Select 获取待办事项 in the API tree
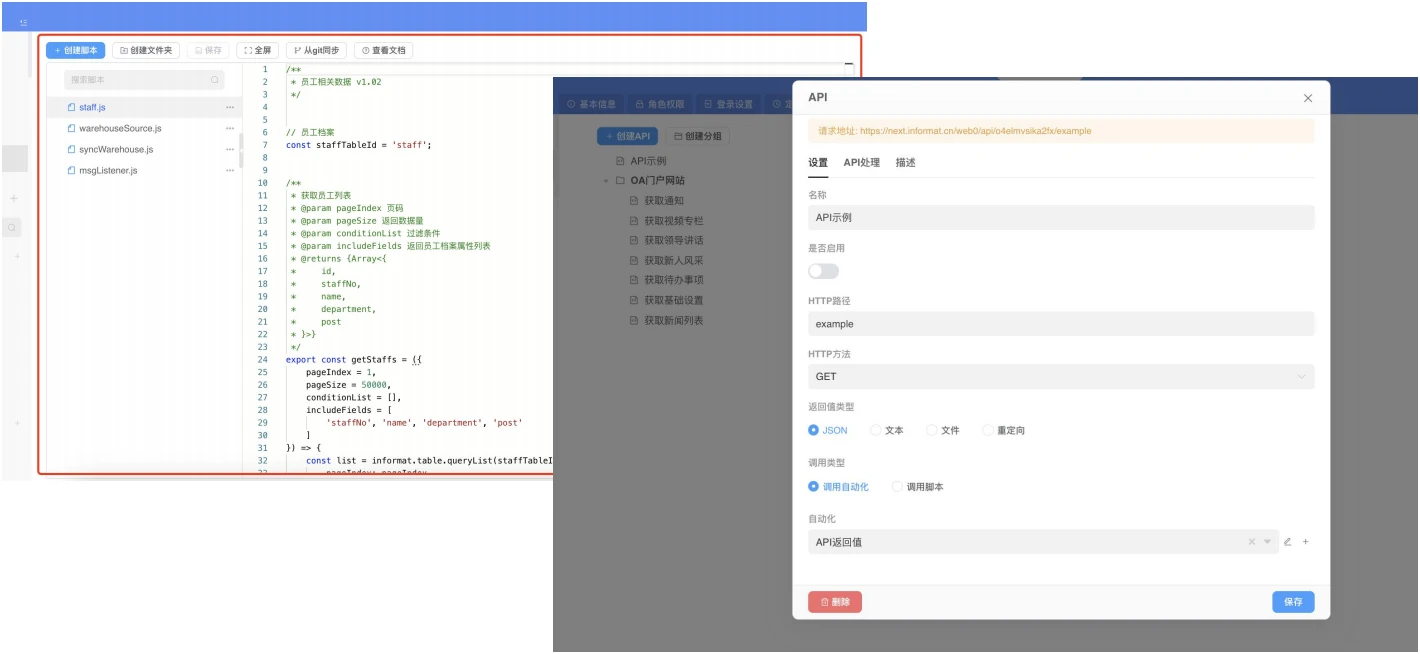Viewport: 1420px width, 654px height. 673,281
